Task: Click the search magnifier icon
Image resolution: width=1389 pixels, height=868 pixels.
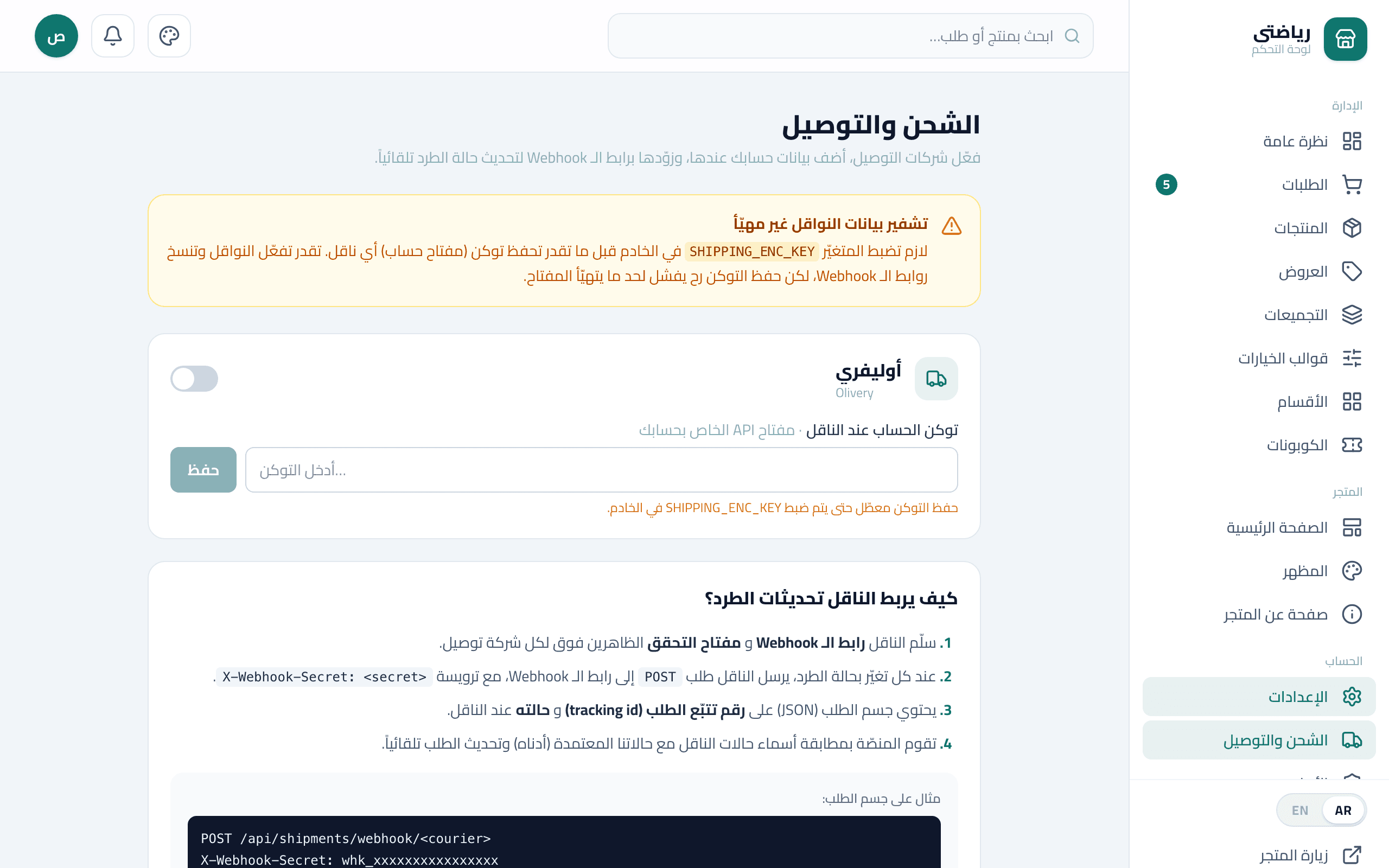Action: pyautogui.click(x=1072, y=36)
